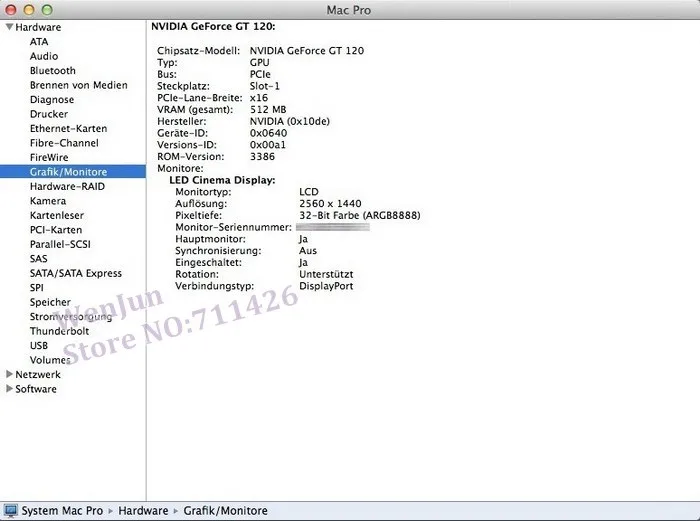This screenshot has height=521, width=700.
Task: Open the Hardware-RAID entry
Action: click(x=67, y=186)
